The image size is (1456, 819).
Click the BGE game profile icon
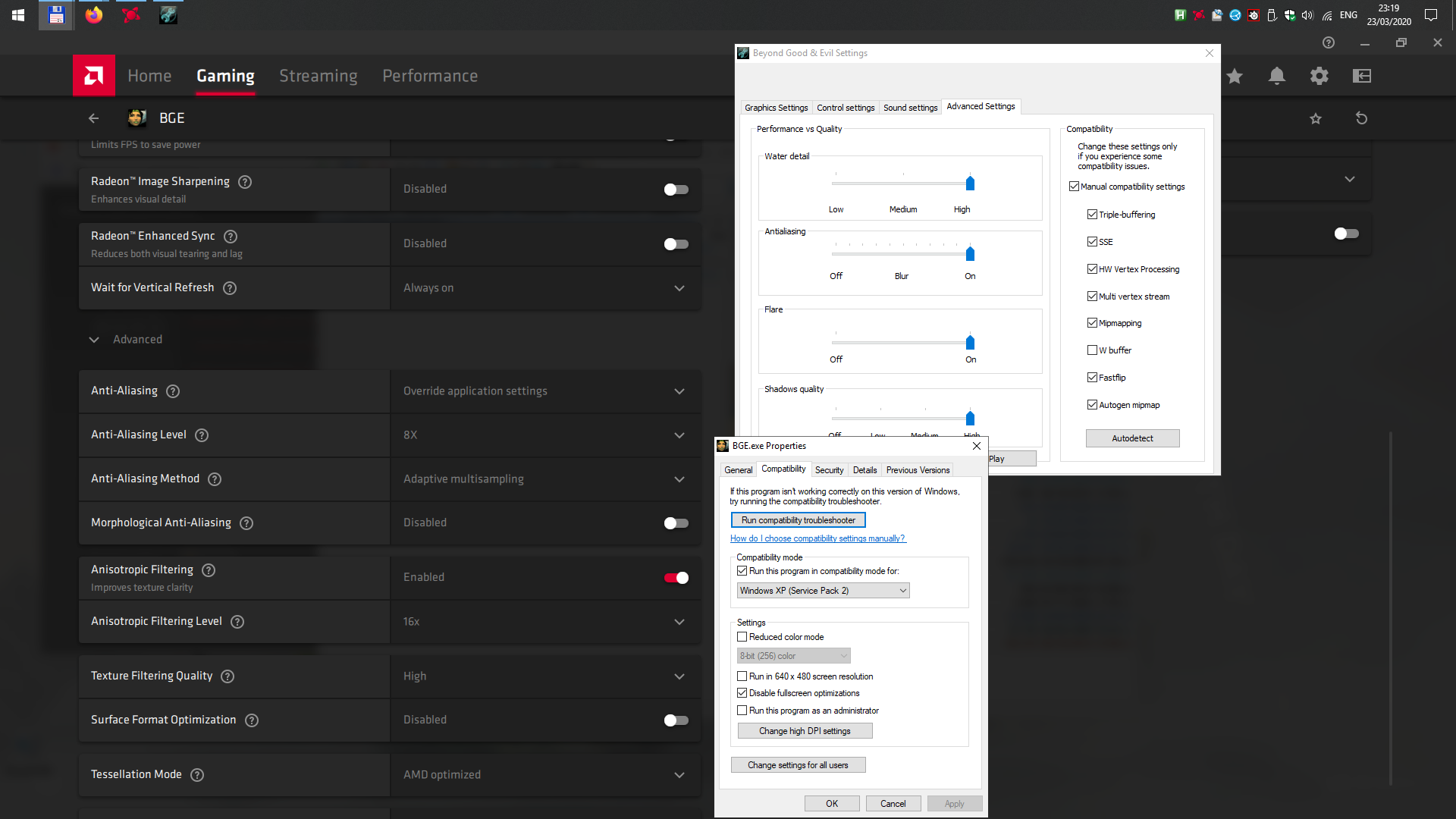(x=137, y=118)
